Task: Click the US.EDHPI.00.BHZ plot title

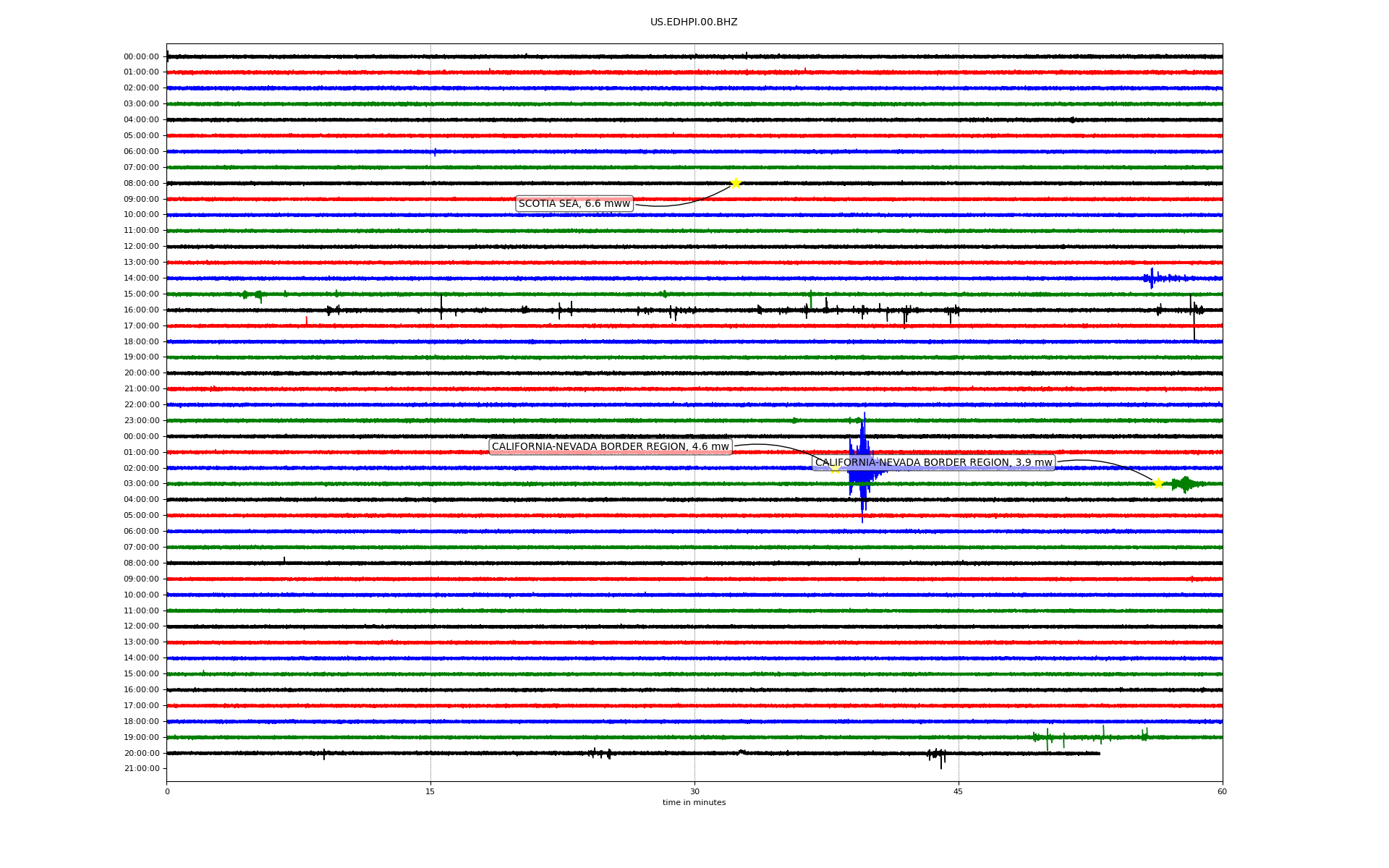Action: 694,22
